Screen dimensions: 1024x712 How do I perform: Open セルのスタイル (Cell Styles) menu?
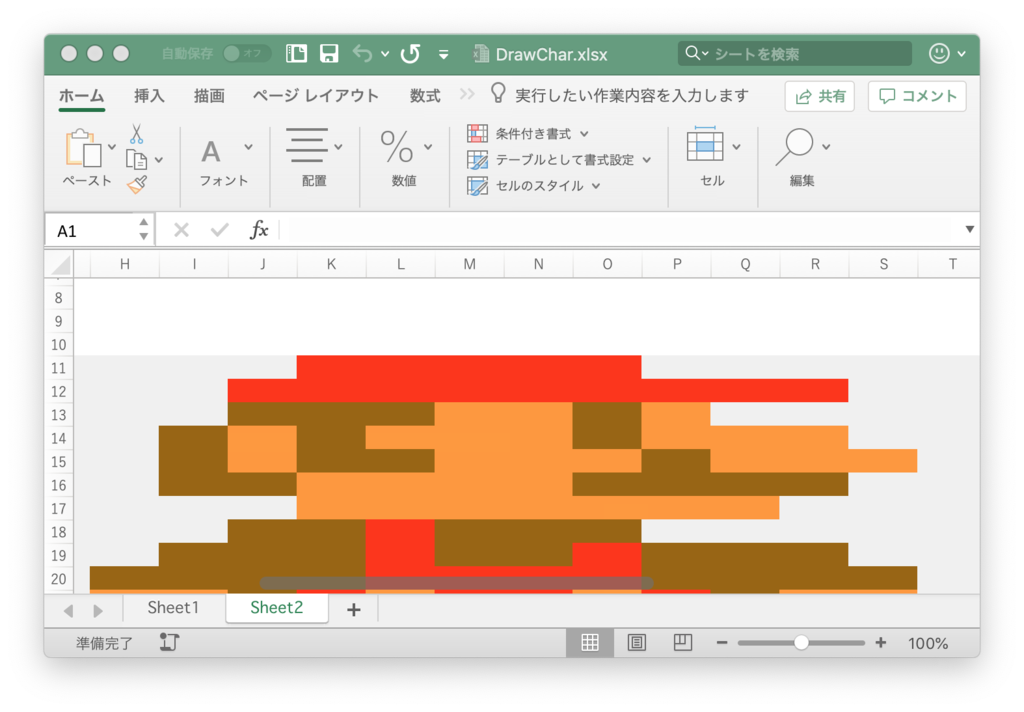534,186
